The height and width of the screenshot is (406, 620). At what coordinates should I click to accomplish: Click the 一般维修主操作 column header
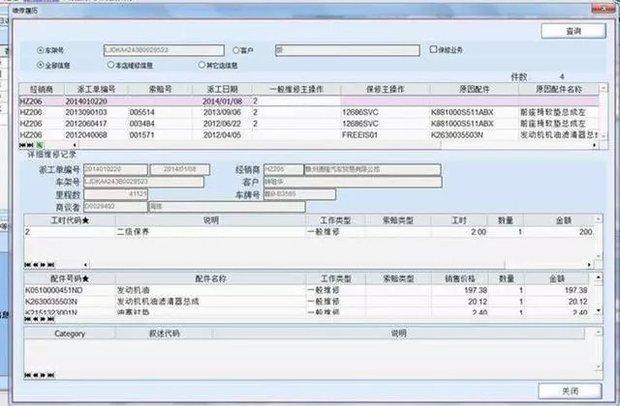(x=297, y=89)
